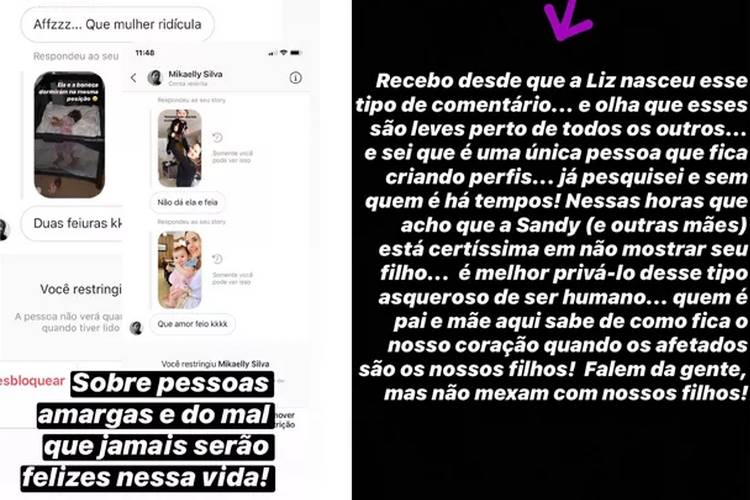This screenshot has height=500, width=750.
Task: Select the 'Que amor feio kkkk' message bubble
Action: tap(192, 324)
